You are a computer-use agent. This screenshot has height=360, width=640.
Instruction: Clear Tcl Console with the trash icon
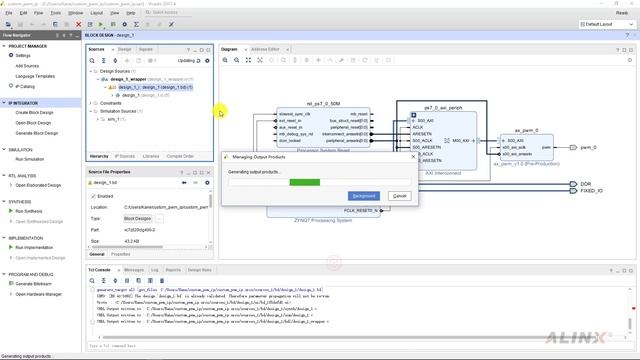coord(162,281)
